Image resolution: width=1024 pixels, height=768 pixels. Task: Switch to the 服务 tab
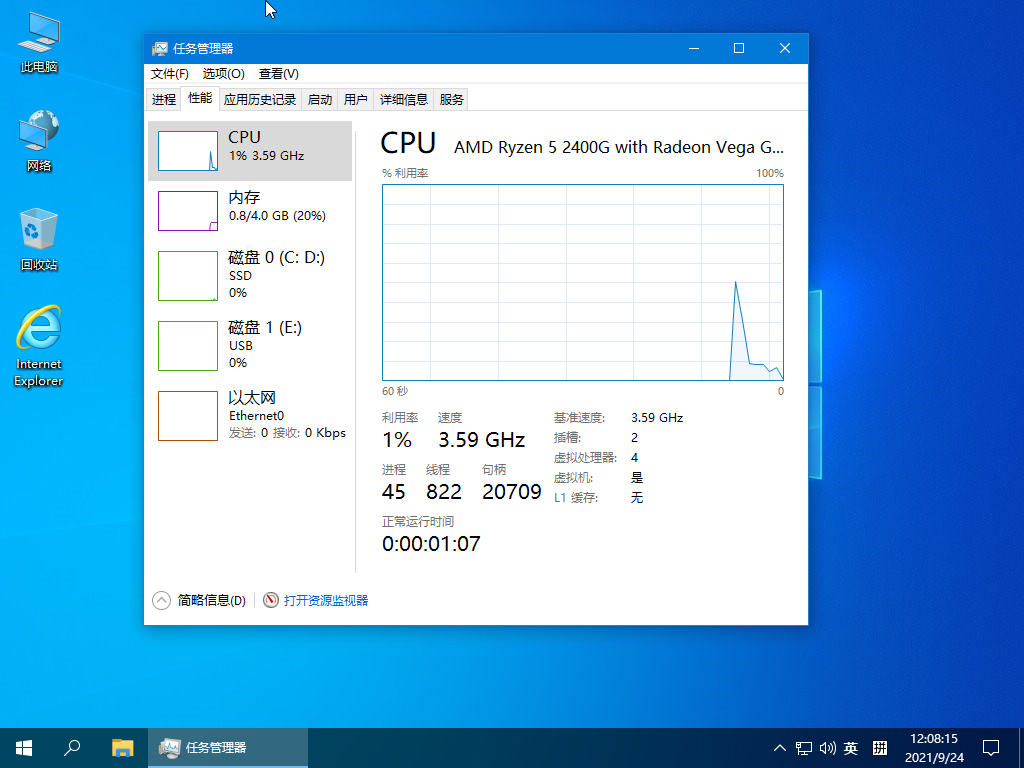point(451,99)
